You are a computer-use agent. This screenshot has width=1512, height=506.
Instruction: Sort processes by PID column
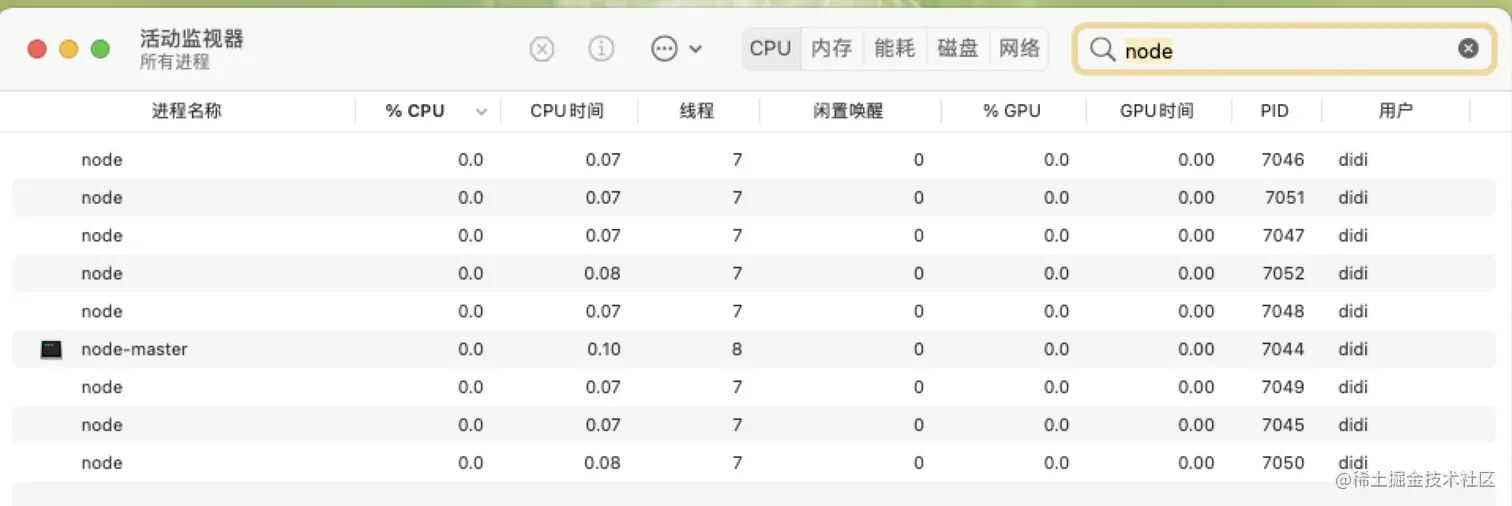tap(1274, 111)
